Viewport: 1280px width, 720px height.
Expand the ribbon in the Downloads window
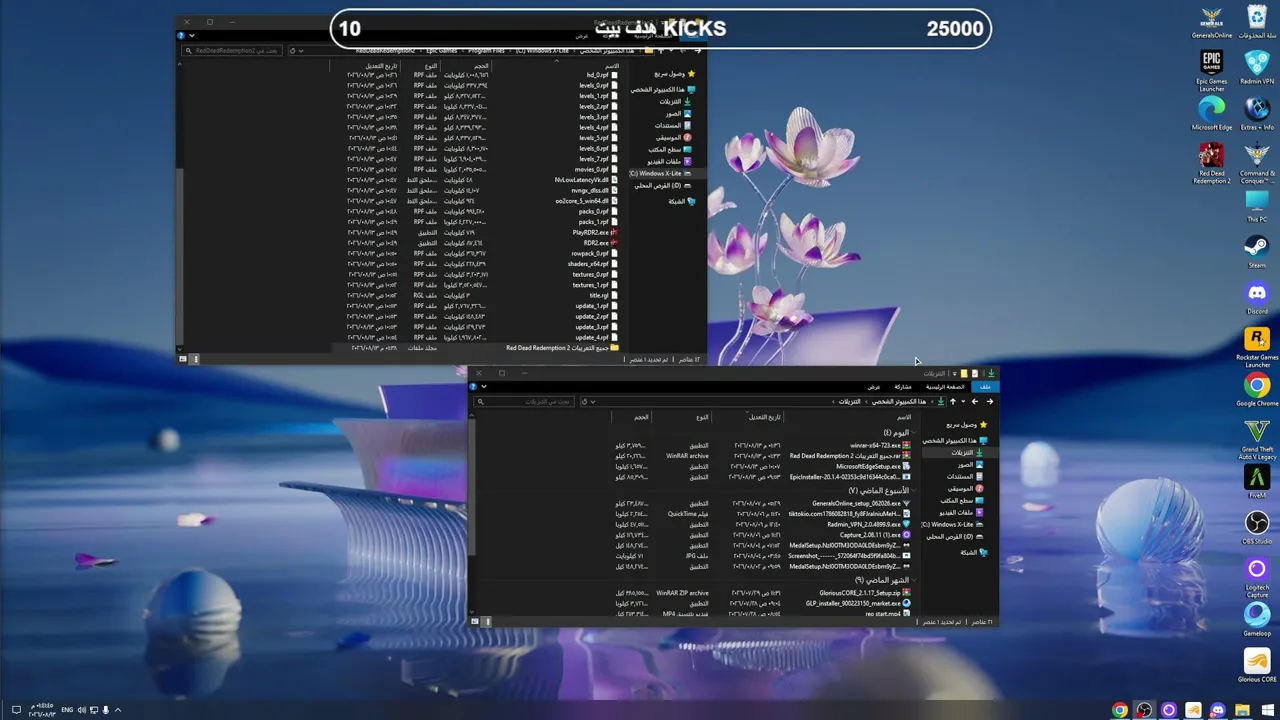[483, 387]
